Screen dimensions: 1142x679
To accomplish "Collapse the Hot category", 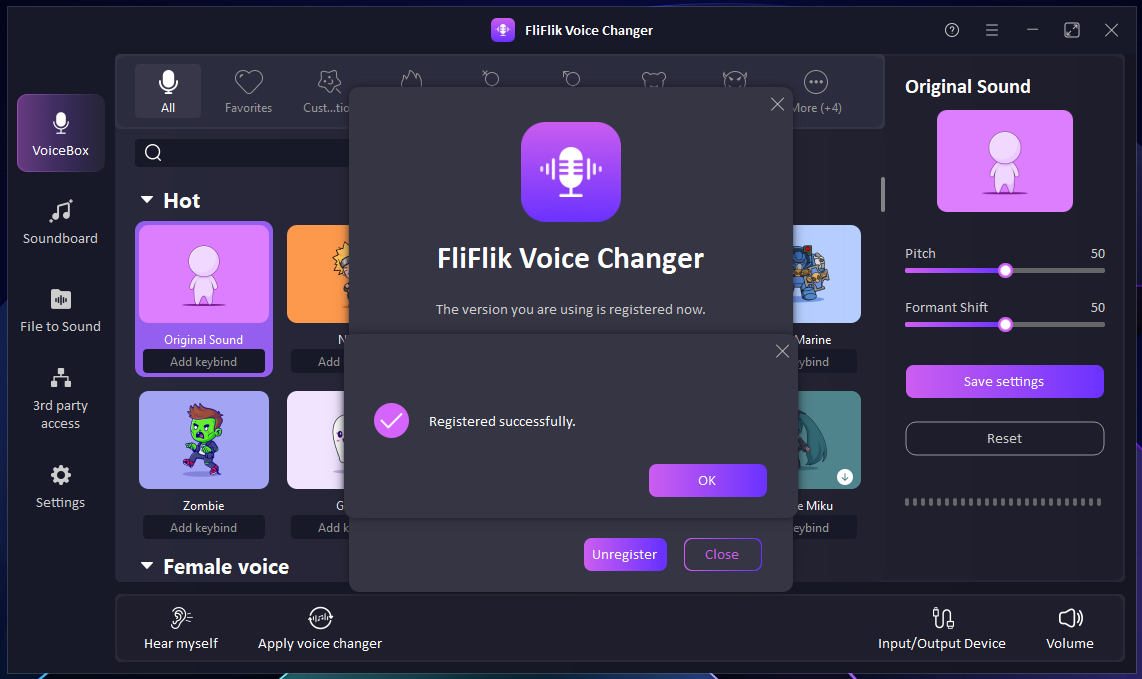I will click(148, 201).
